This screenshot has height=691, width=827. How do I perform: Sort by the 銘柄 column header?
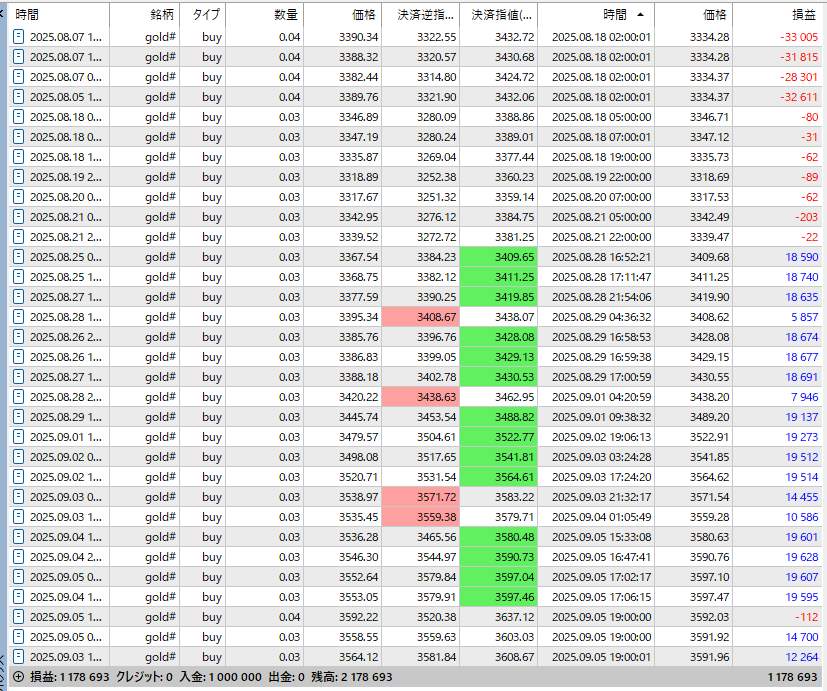[x=145, y=15]
